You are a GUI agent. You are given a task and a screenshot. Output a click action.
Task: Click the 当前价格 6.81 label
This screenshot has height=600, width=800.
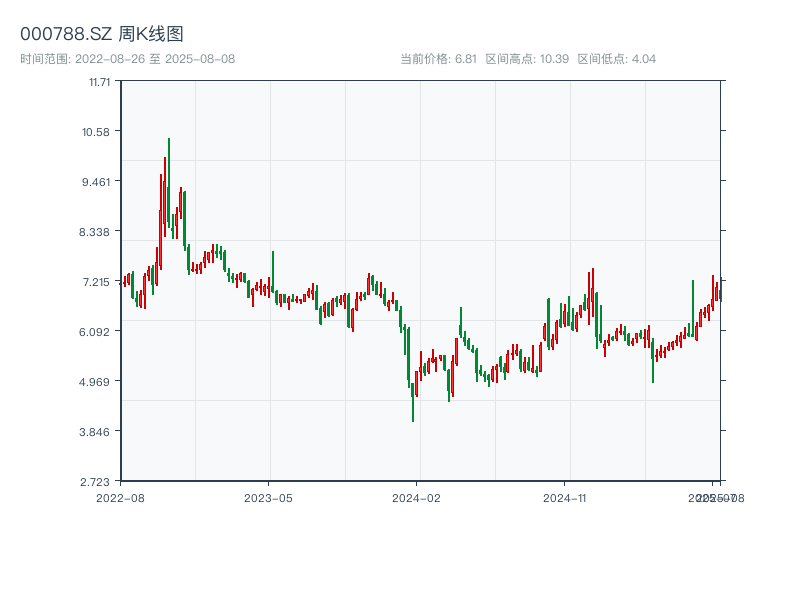438,59
